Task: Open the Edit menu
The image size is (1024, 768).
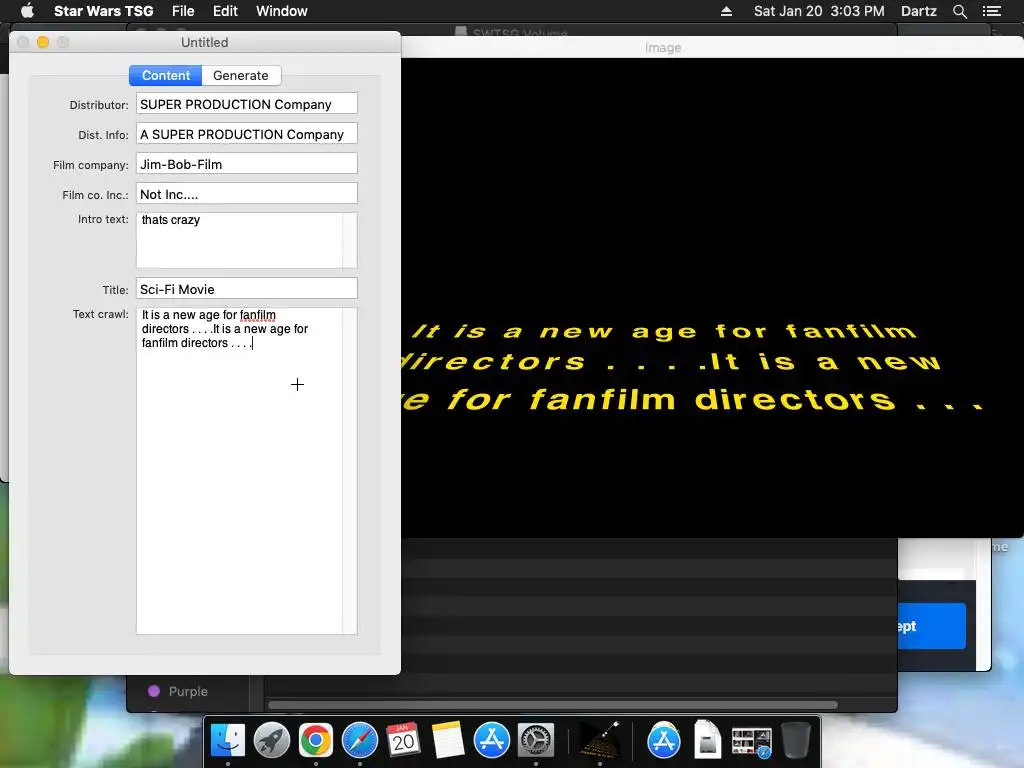Action: coord(225,11)
